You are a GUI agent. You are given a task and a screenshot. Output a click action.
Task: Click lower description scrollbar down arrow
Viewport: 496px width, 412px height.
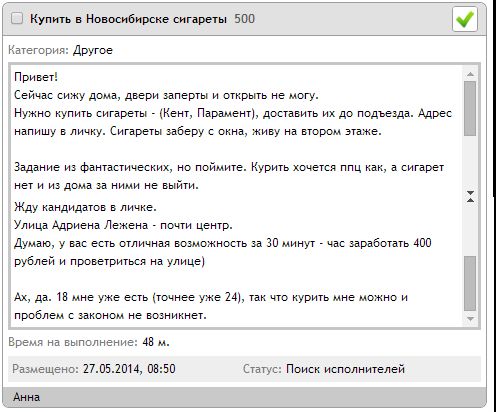(x=470, y=319)
